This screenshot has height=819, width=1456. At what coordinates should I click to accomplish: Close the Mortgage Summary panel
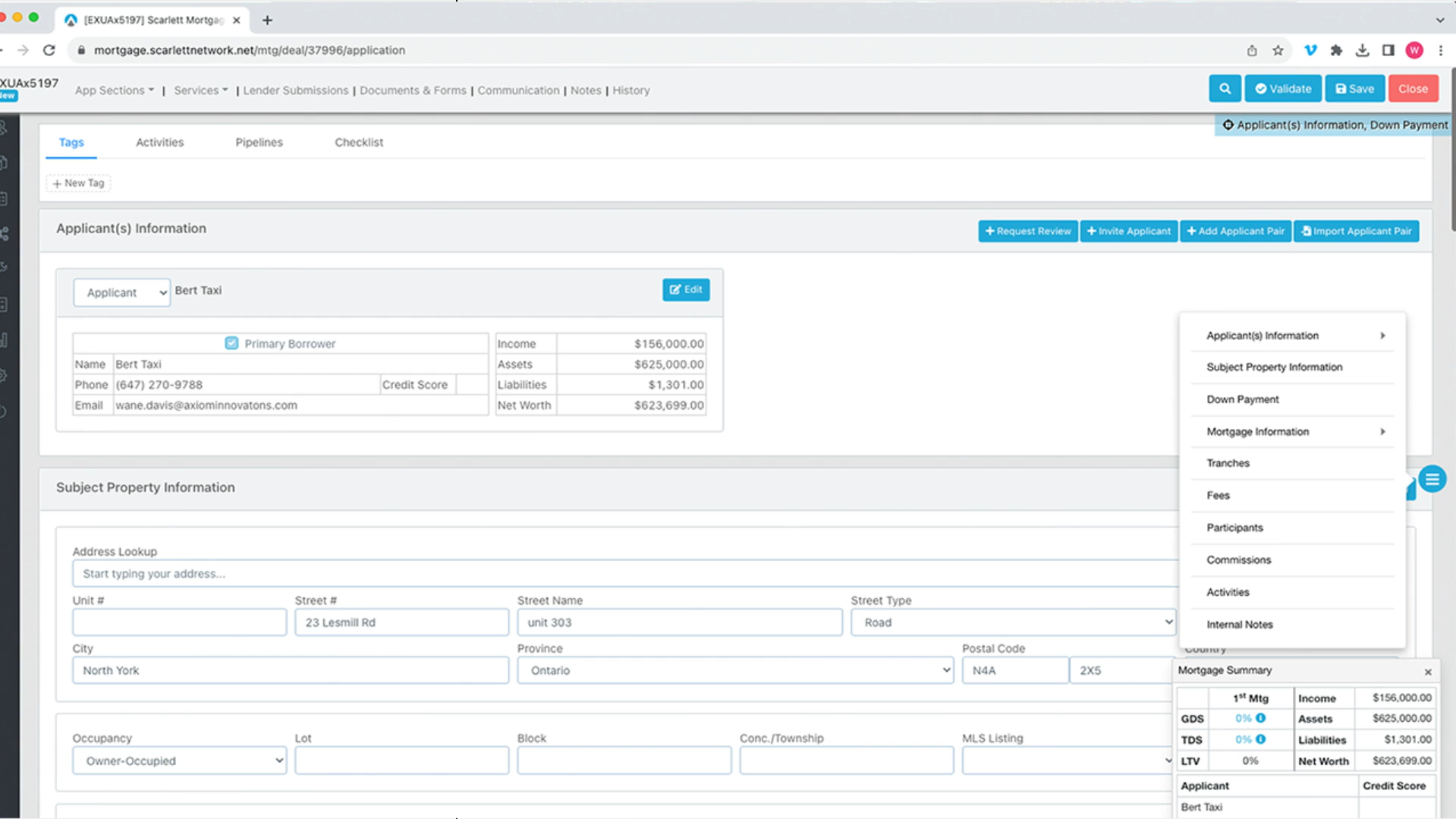tap(1427, 672)
